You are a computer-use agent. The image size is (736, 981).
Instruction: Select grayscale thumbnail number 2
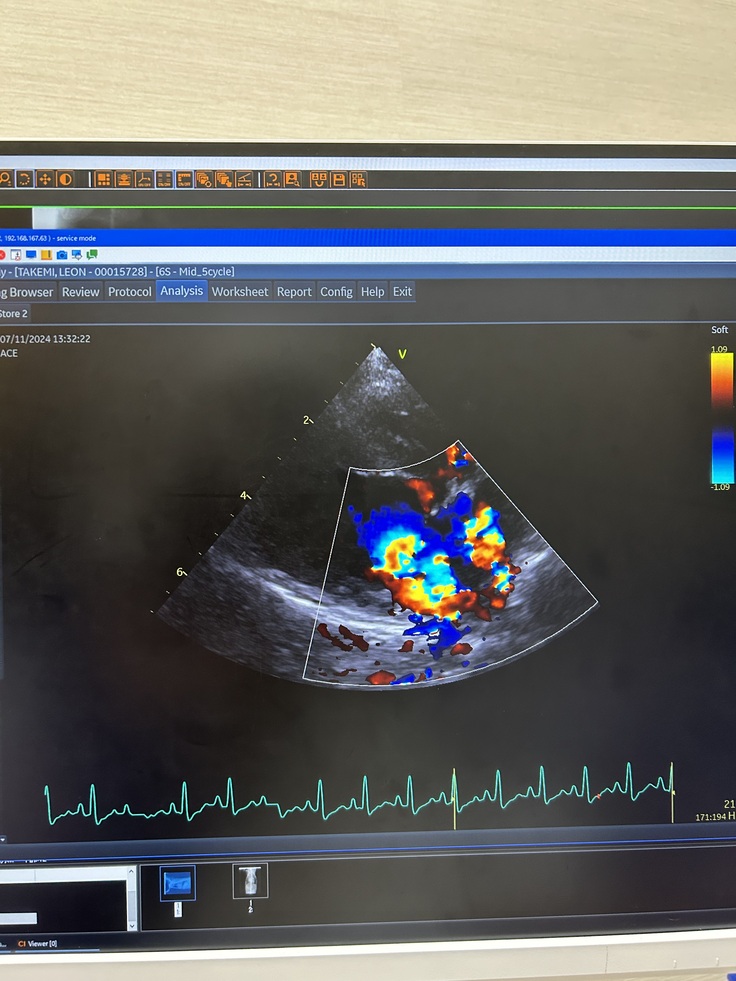250,881
